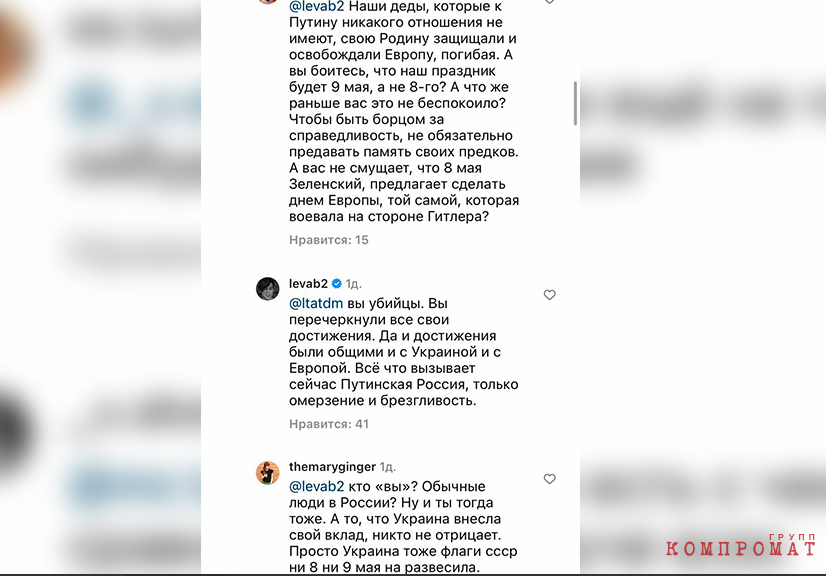
Task: Click themaryginger's reply text 'кто «вы»?'
Action: coord(382,486)
